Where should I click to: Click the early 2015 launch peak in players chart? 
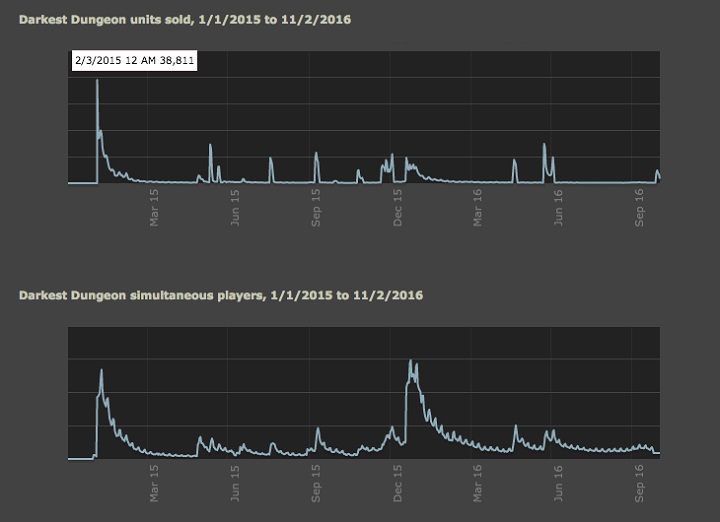click(101, 371)
